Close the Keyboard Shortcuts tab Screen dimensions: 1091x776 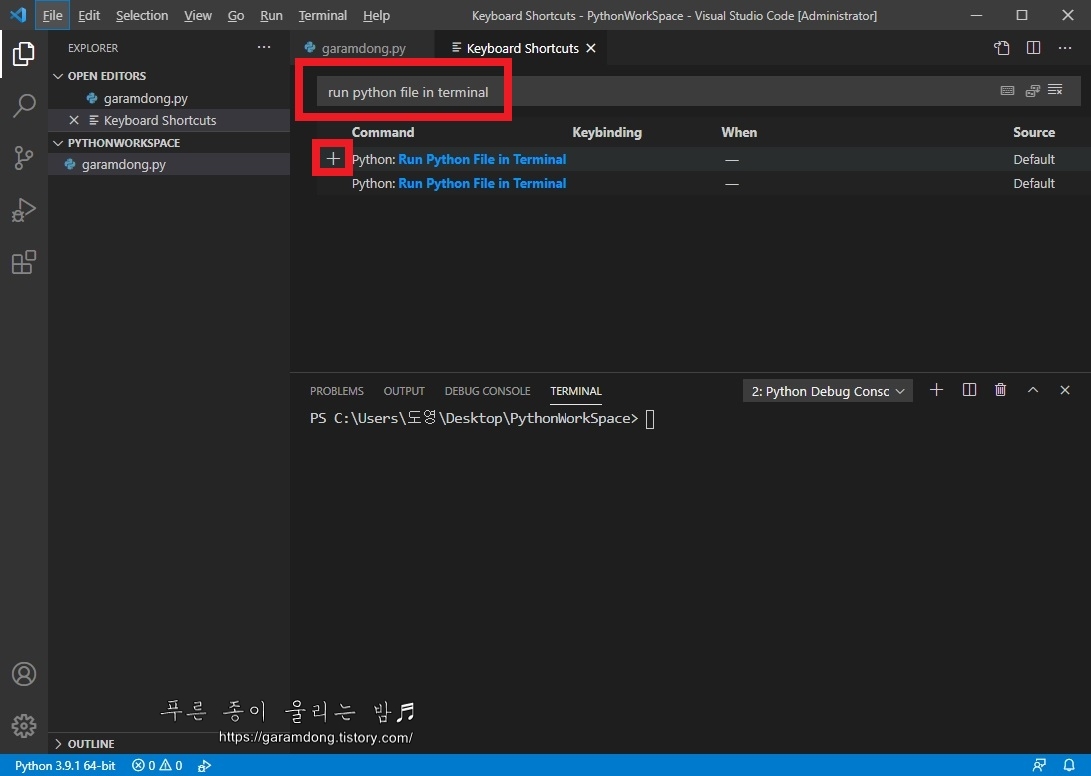click(x=591, y=48)
